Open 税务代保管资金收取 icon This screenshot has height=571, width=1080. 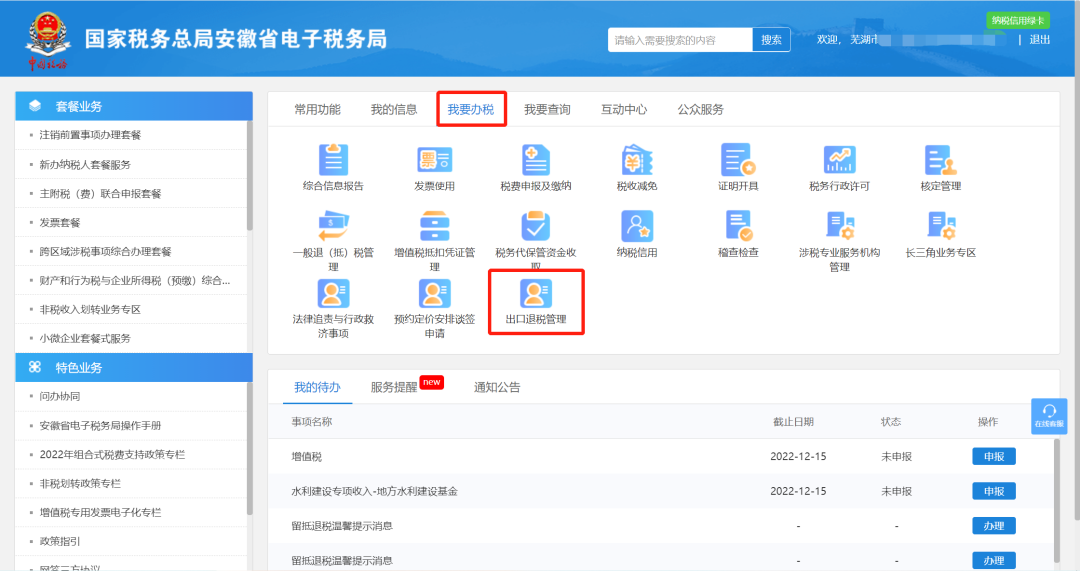coord(535,226)
